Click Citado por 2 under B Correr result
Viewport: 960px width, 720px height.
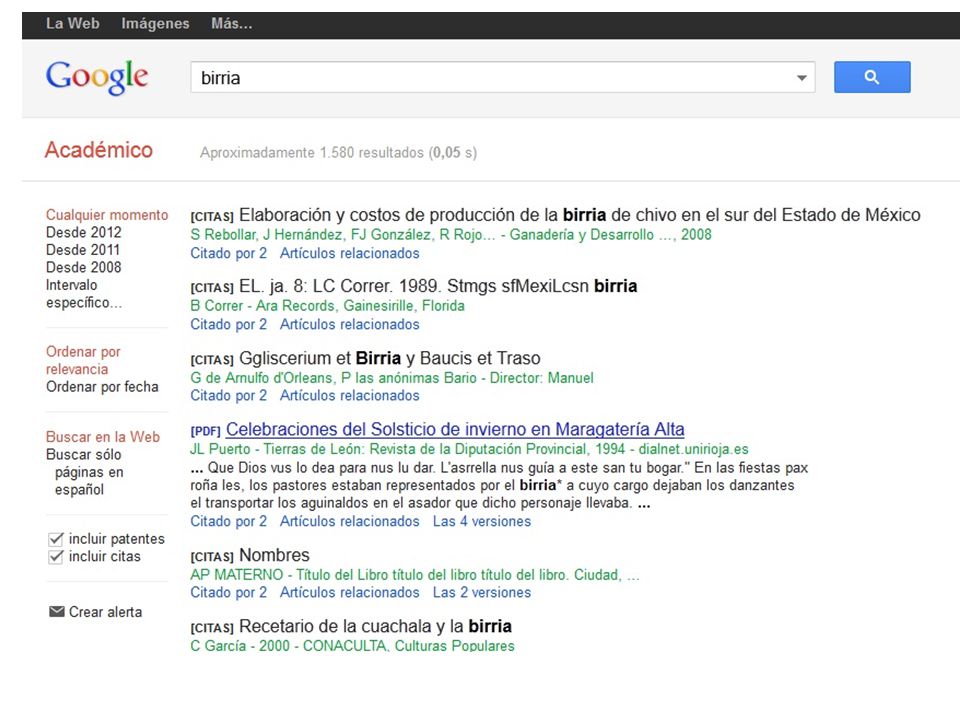coord(228,324)
